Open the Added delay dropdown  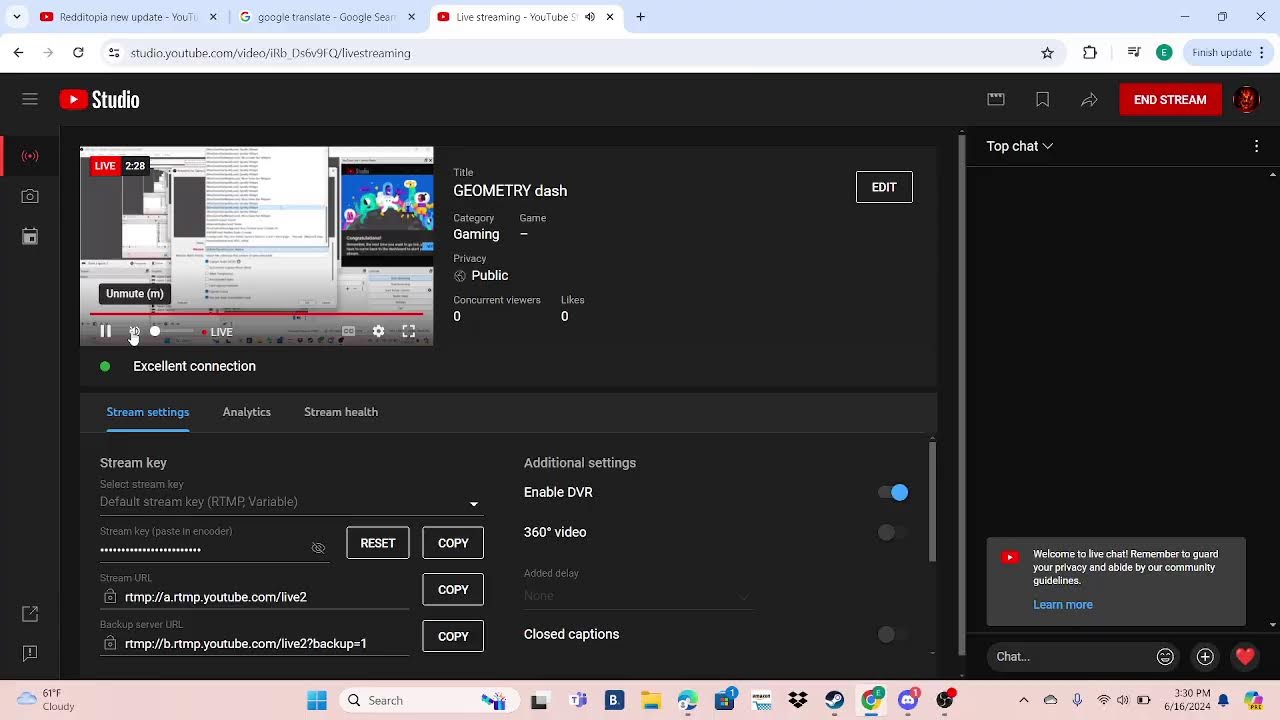pos(637,596)
